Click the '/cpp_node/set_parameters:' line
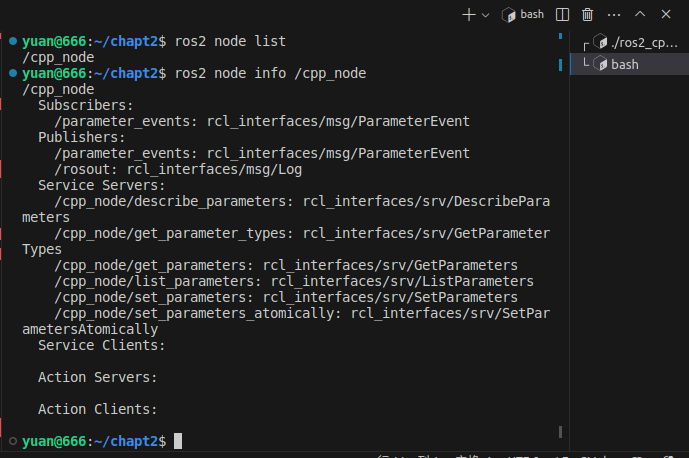 286,298
